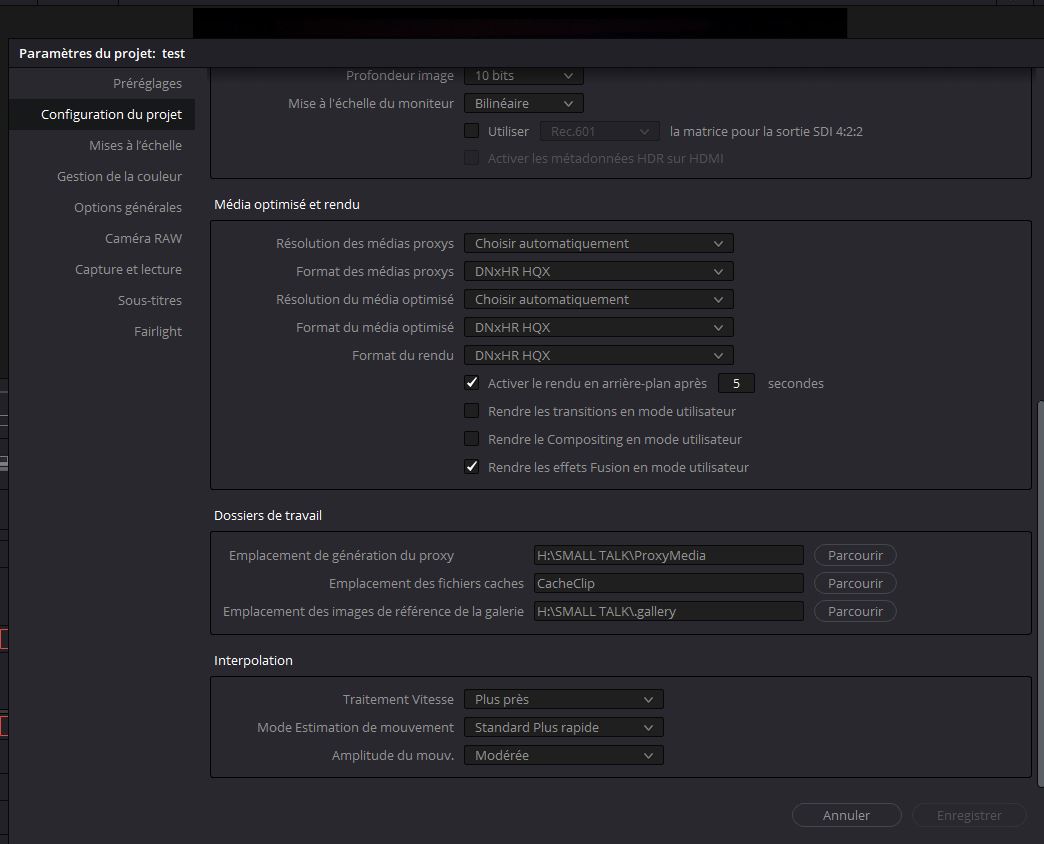Select Gestion de la couleur in sidebar
The height and width of the screenshot is (844, 1044).
[x=119, y=176]
